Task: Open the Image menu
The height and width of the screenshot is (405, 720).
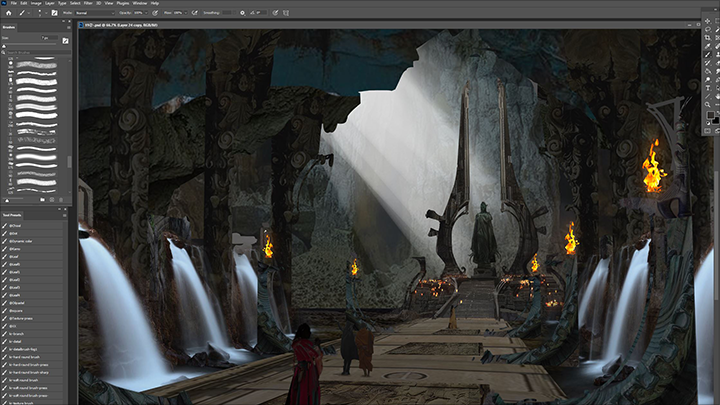Action: tap(36, 3)
